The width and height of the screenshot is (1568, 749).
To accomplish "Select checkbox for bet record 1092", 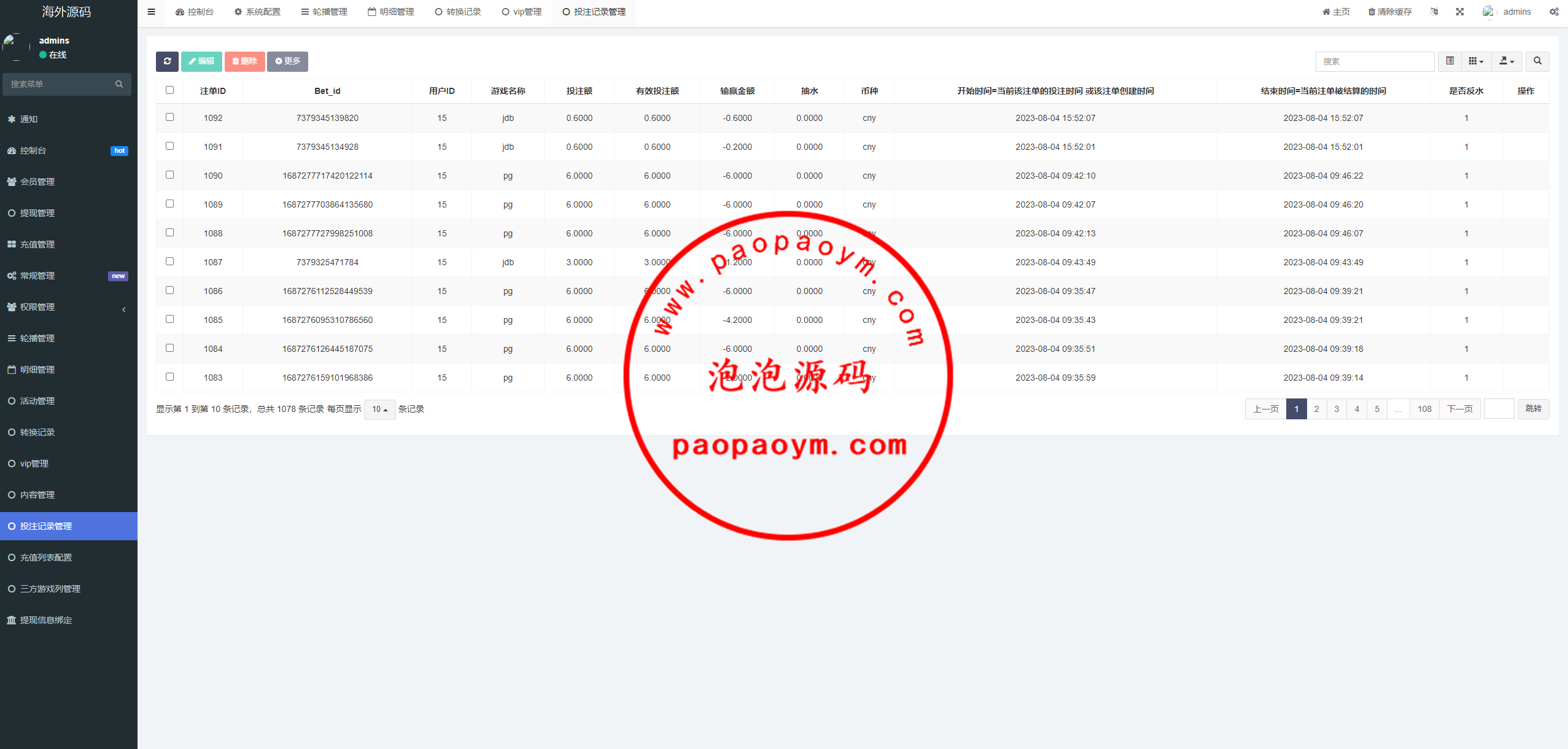I will (x=170, y=117).
